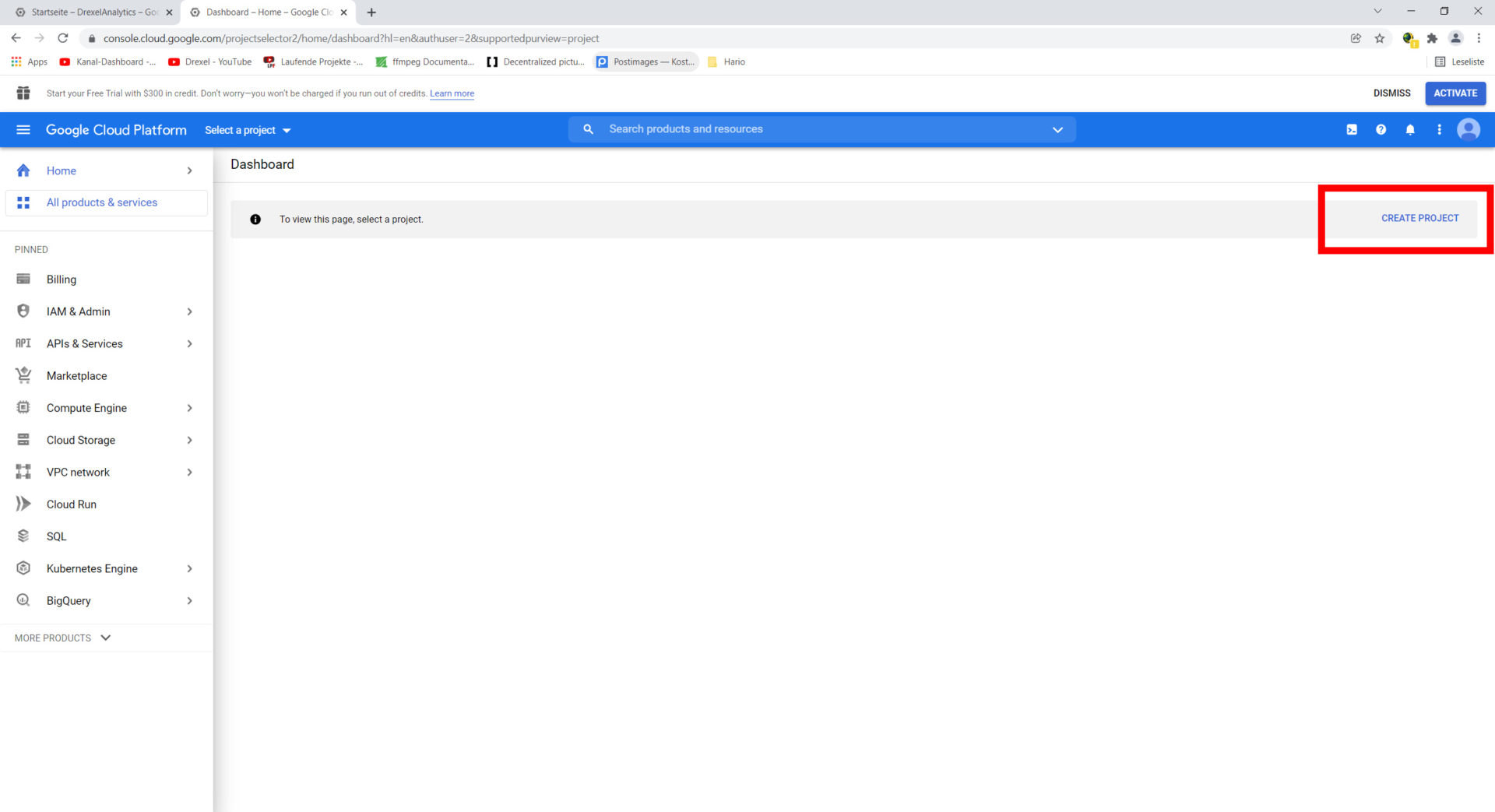Open the Apps bookmark shortcut
The height and width of the screenshot is (812, 1495).
point(29,62)
